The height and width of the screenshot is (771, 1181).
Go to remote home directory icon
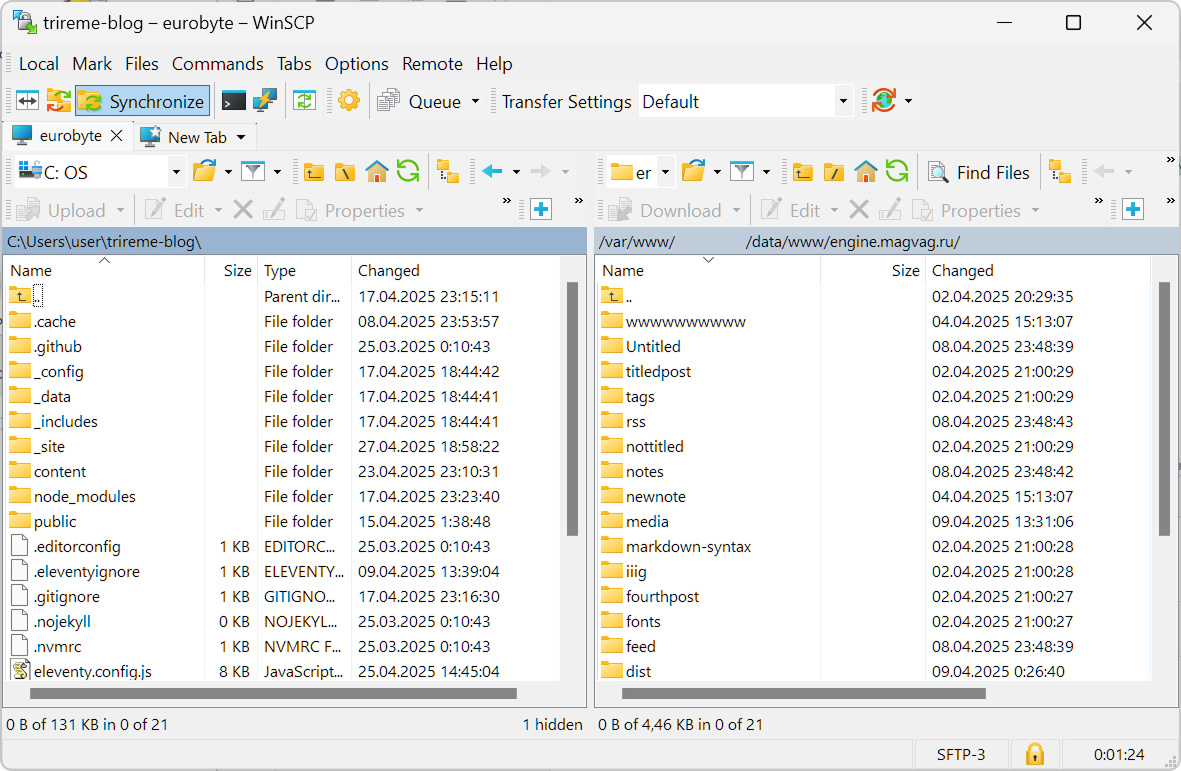(865, 172)
